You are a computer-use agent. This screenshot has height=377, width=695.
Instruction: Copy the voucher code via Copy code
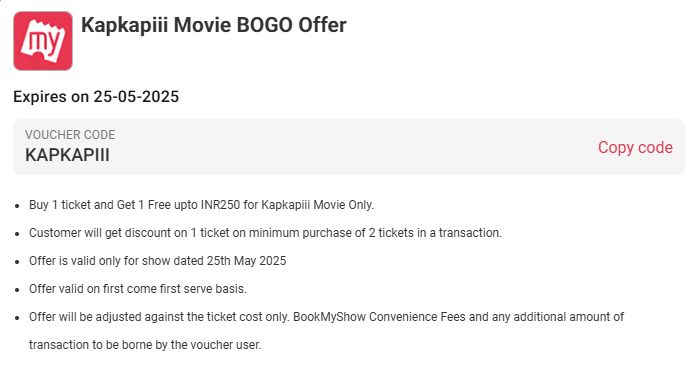[x=635, y=147]
